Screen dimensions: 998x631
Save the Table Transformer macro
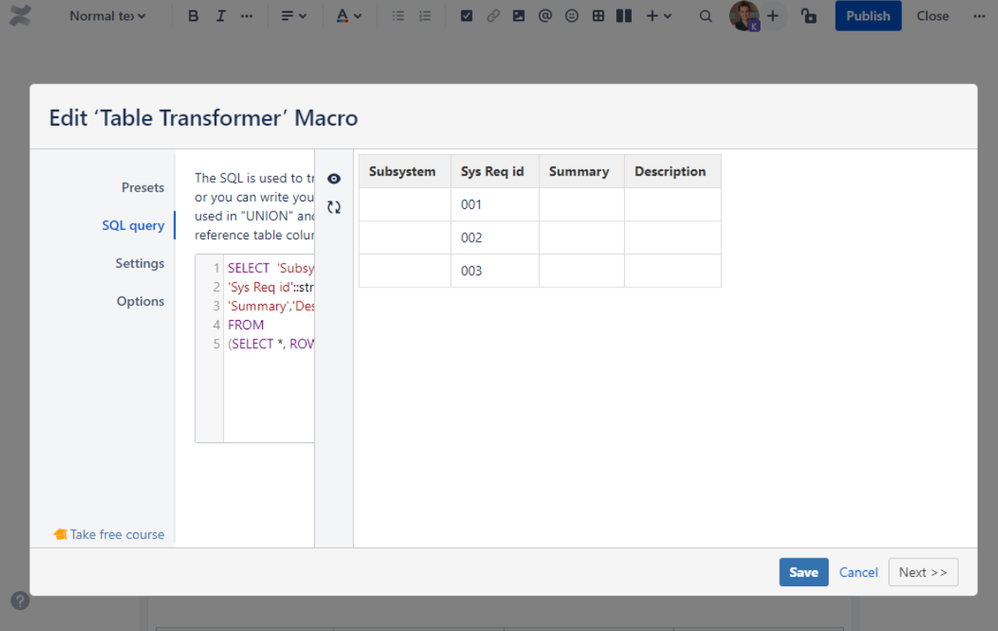[803, 572]
